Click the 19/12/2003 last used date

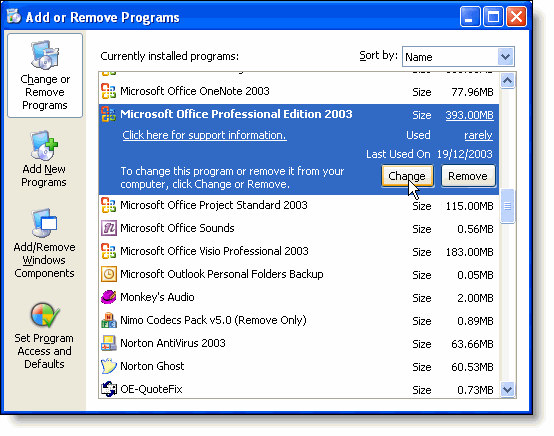pyautogui.click(x=465, y=154)
